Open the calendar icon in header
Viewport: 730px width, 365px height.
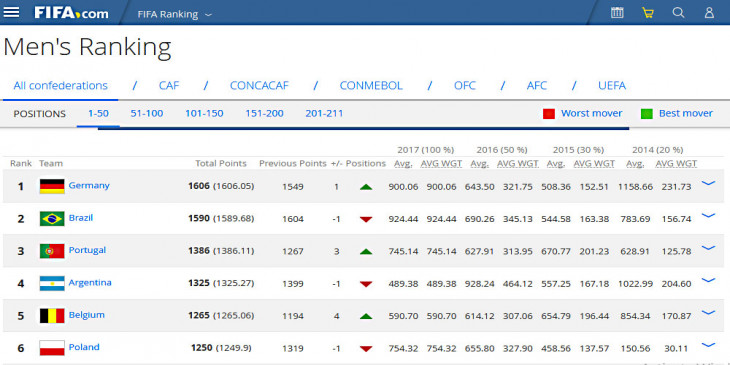[617, 13]
